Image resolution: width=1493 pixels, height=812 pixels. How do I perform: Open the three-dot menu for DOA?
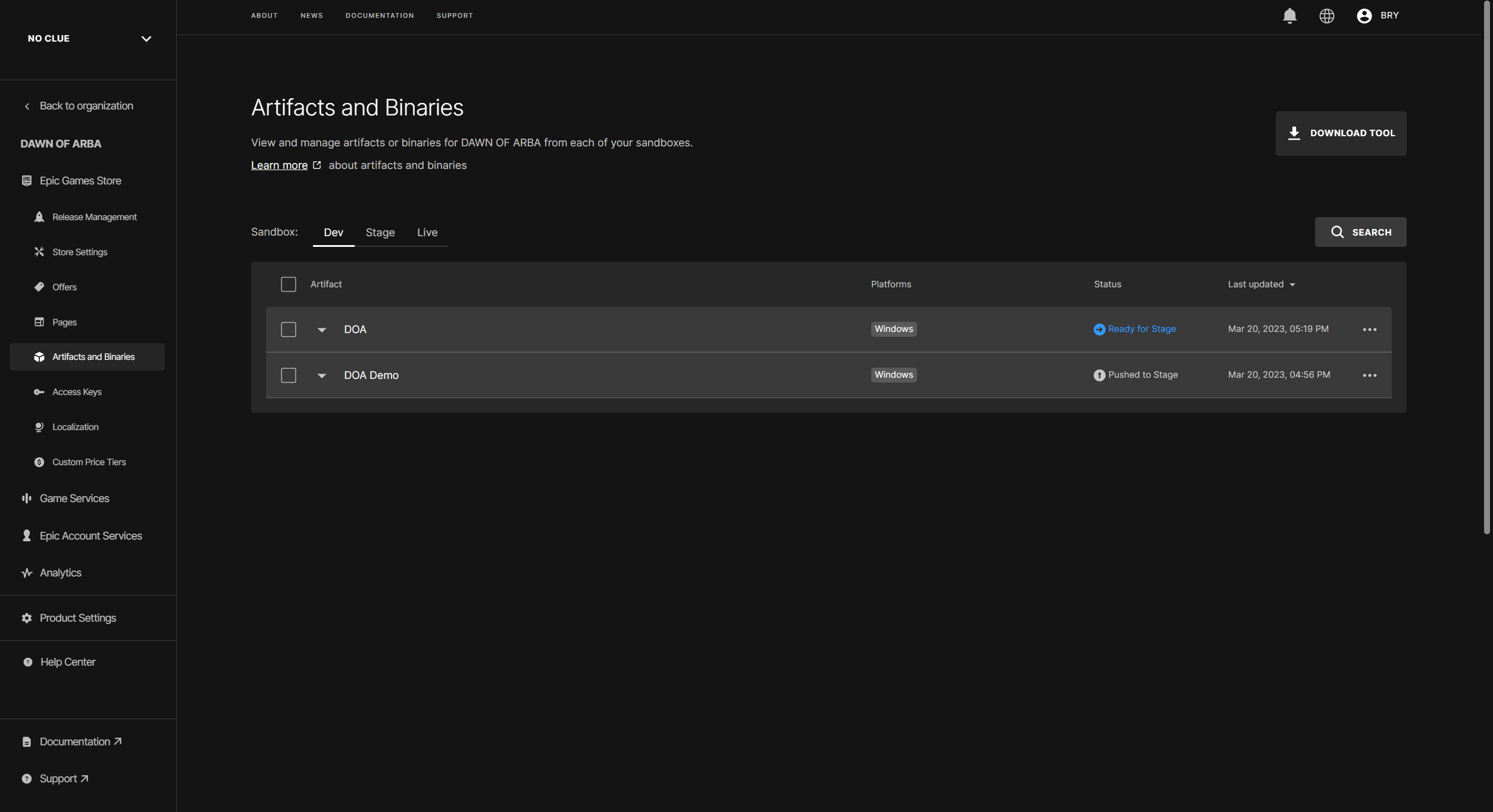1370,329
